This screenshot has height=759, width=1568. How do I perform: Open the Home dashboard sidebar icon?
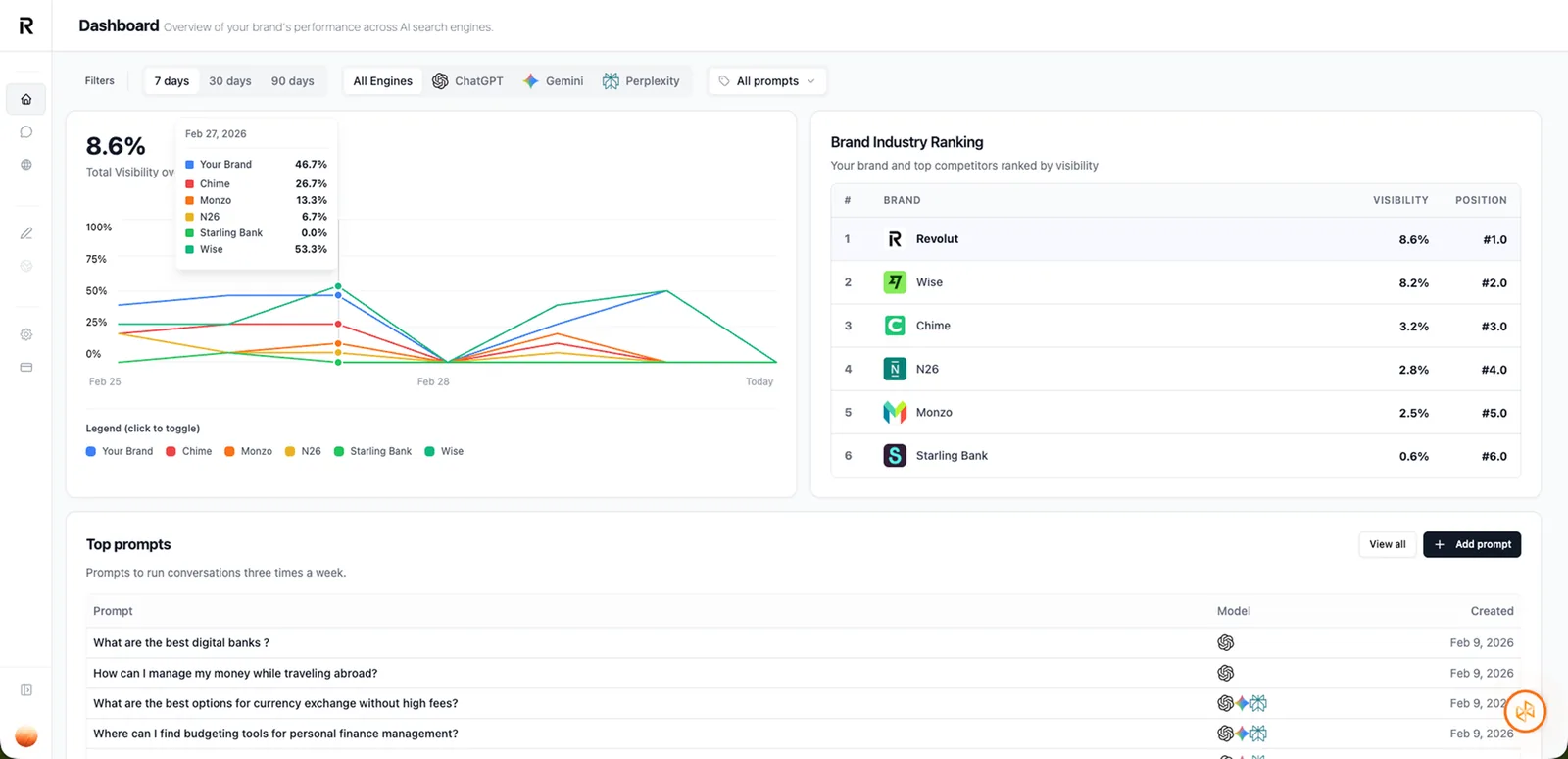coord(26,99)
